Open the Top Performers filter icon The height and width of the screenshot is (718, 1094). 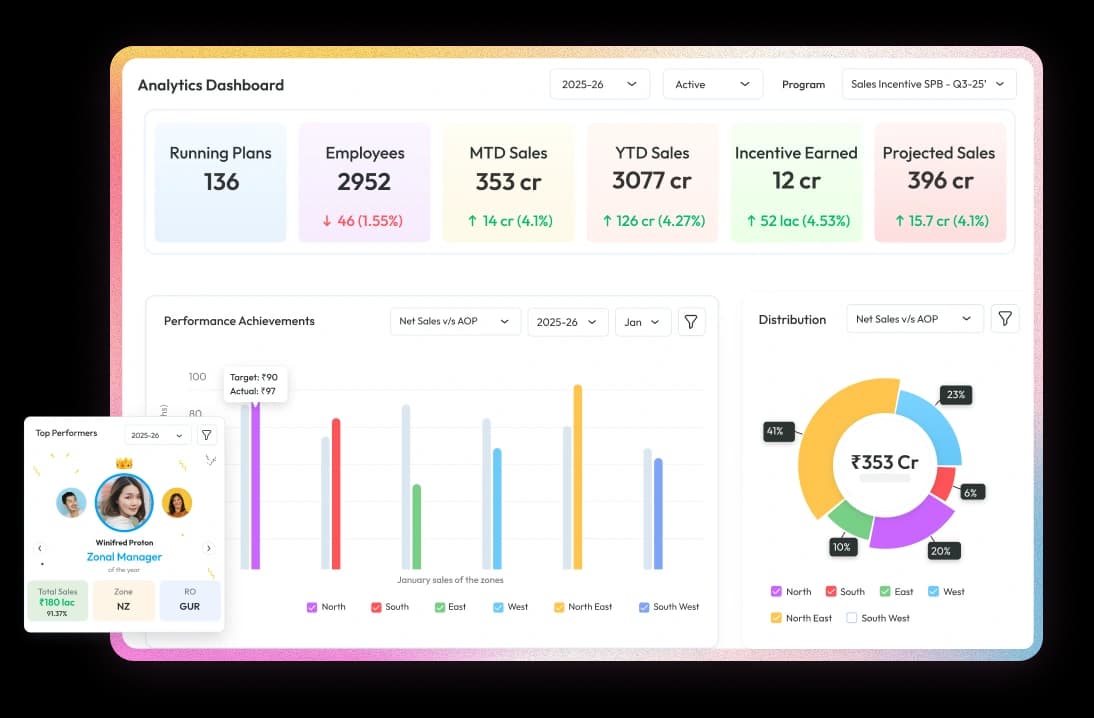(206, 435)
